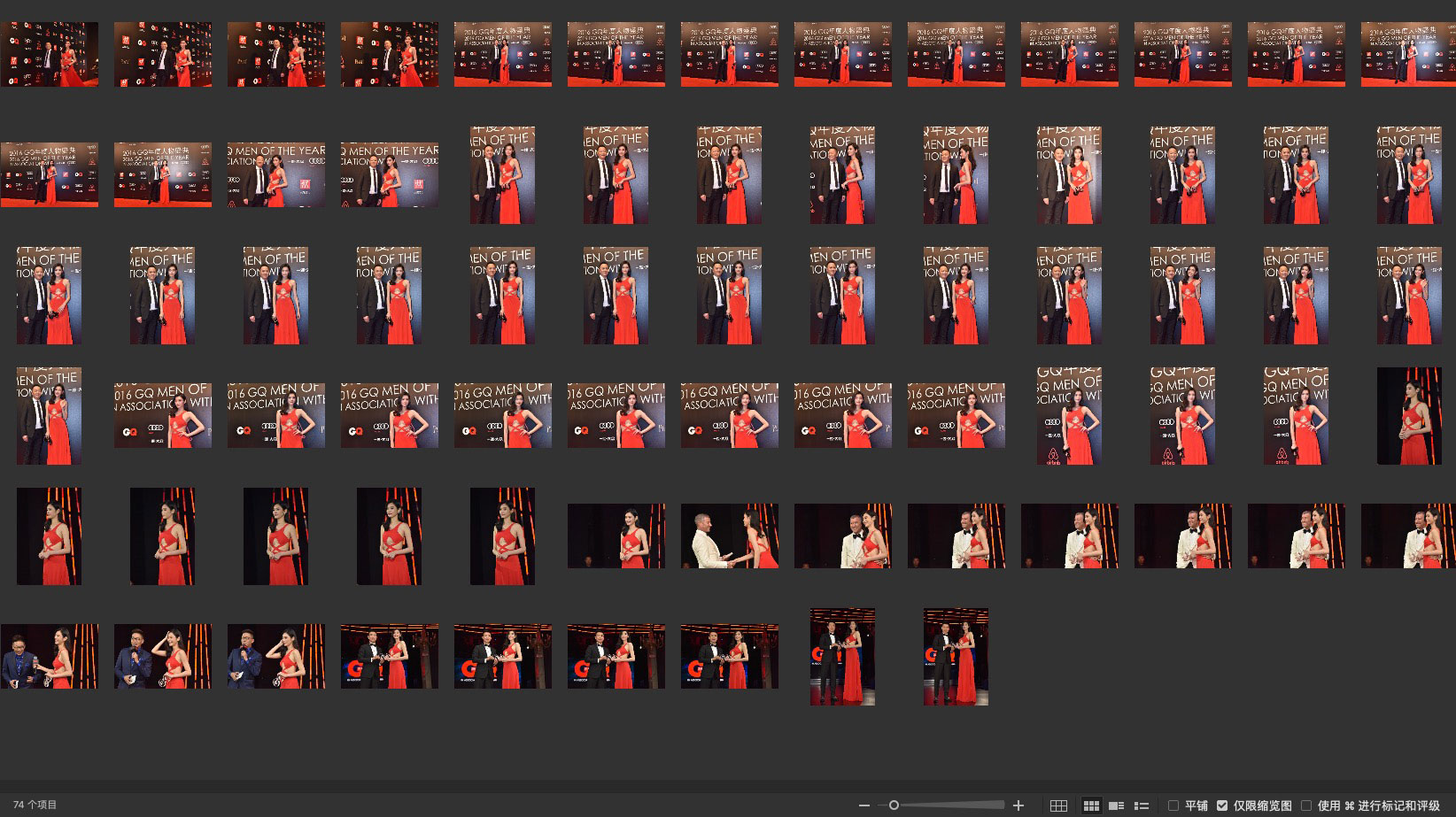Select the first portrait thumbnail showing the airbnb logo
Image resolution: width=1456 pixels, height=817 pixels.
pyautogui.click(x=1069, y=416)
